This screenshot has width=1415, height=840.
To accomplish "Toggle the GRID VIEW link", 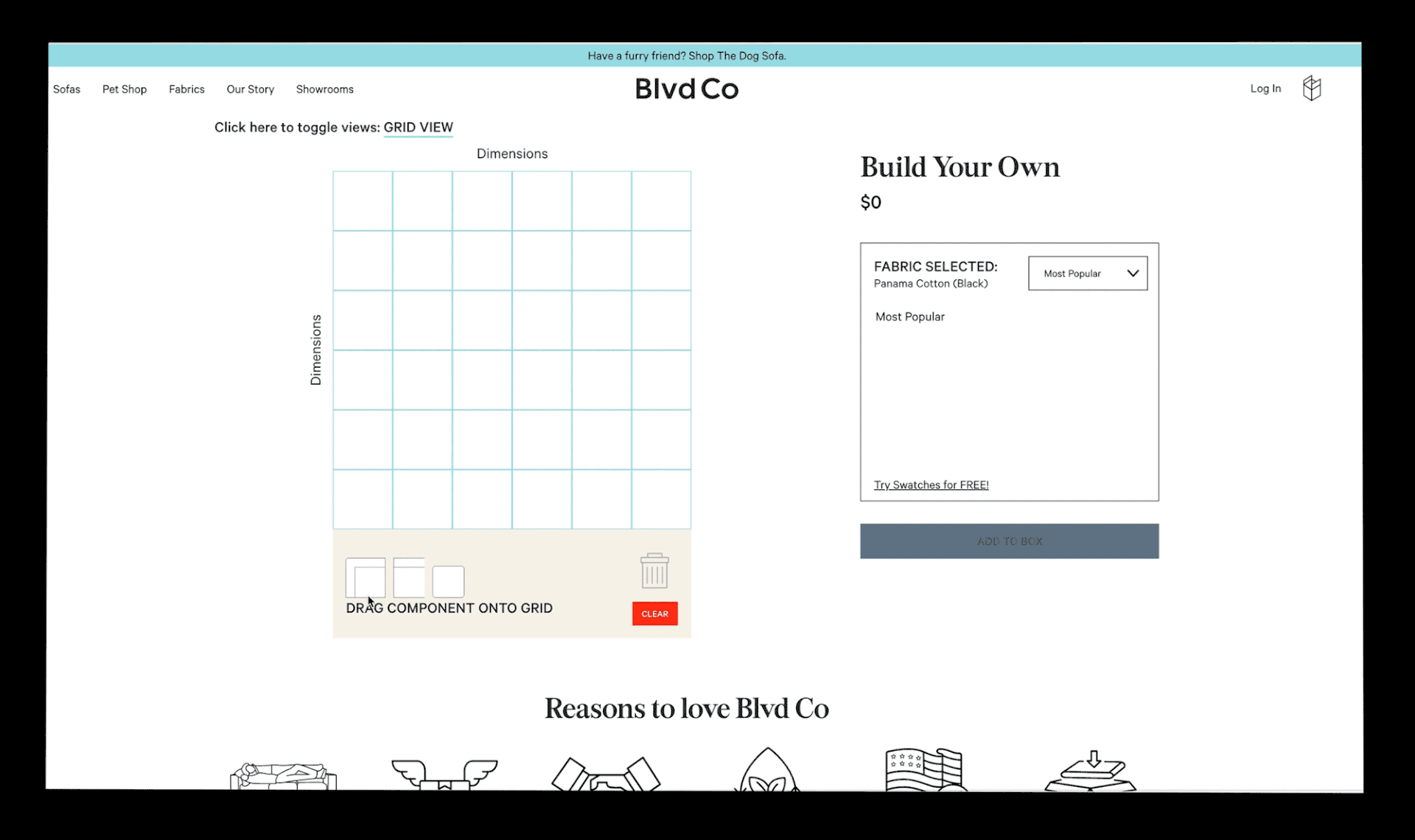I will [418, 127].
